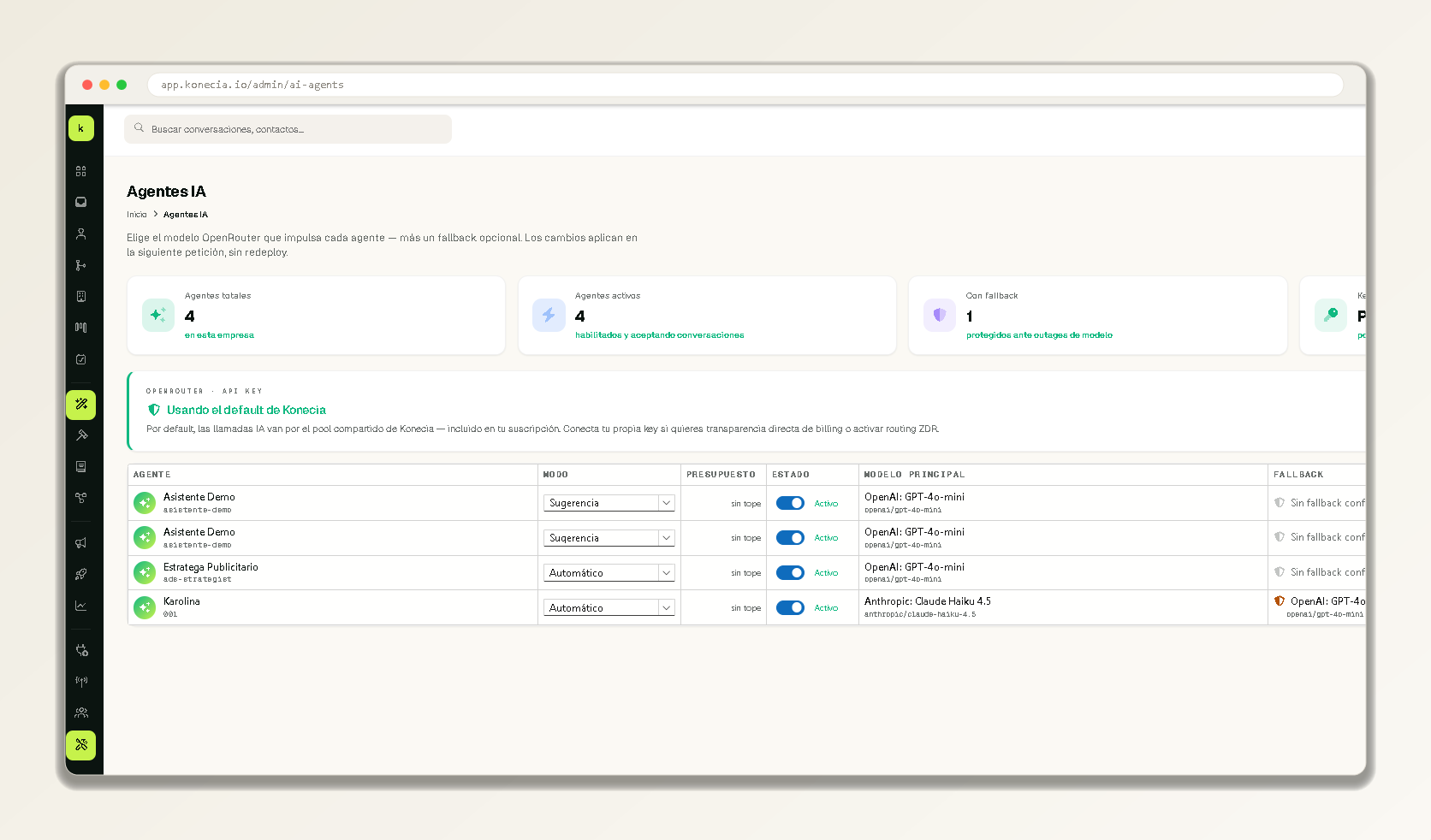Open the inbox tray icon in sidebar
The width and height of the screenshot is (1431, 840).
click(81, 203)
